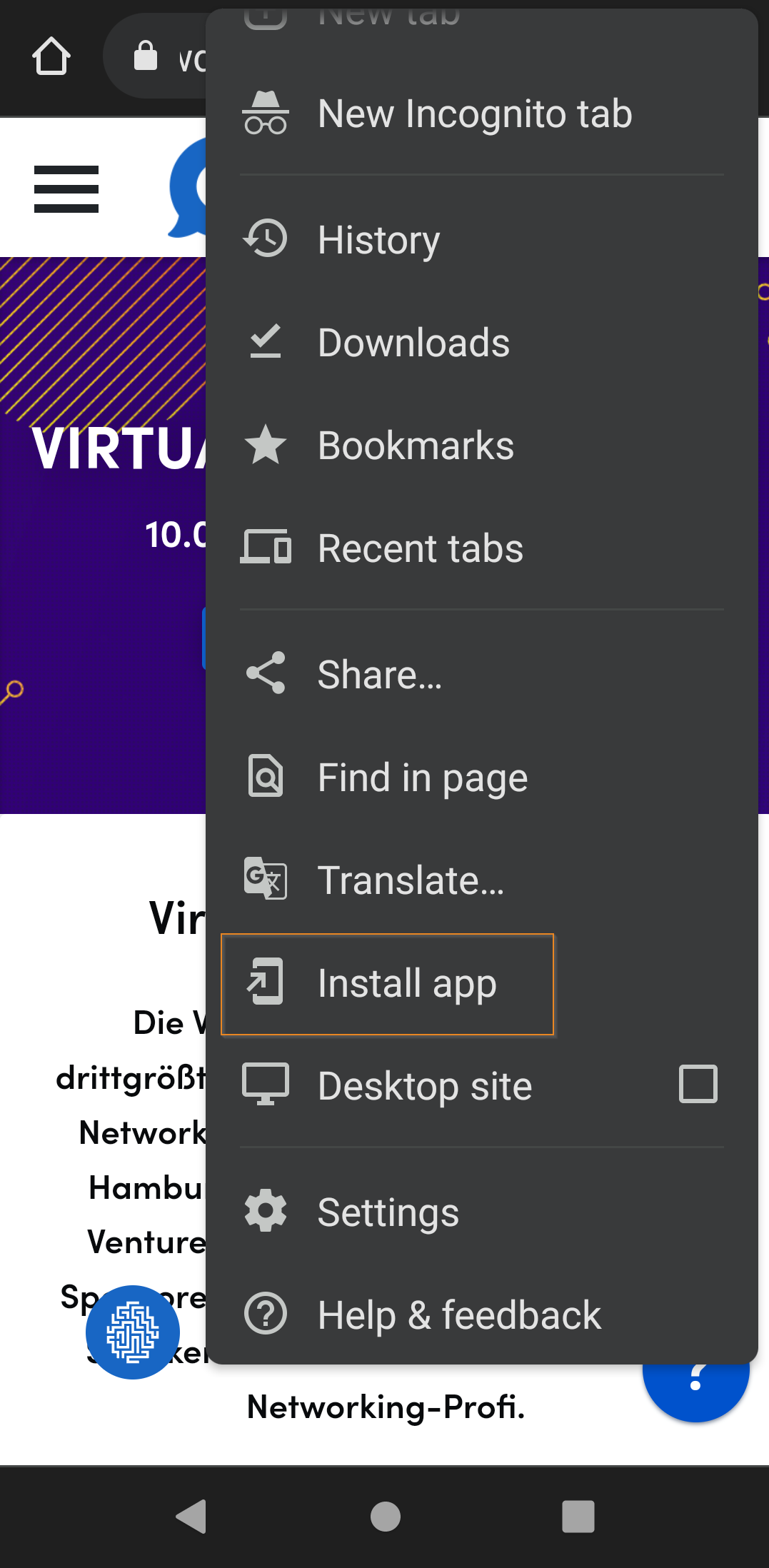Image resolution: width=769 pixels, height=1568 pixels.
Task: Tap the Chrome home icon
Action: [51, 56]
